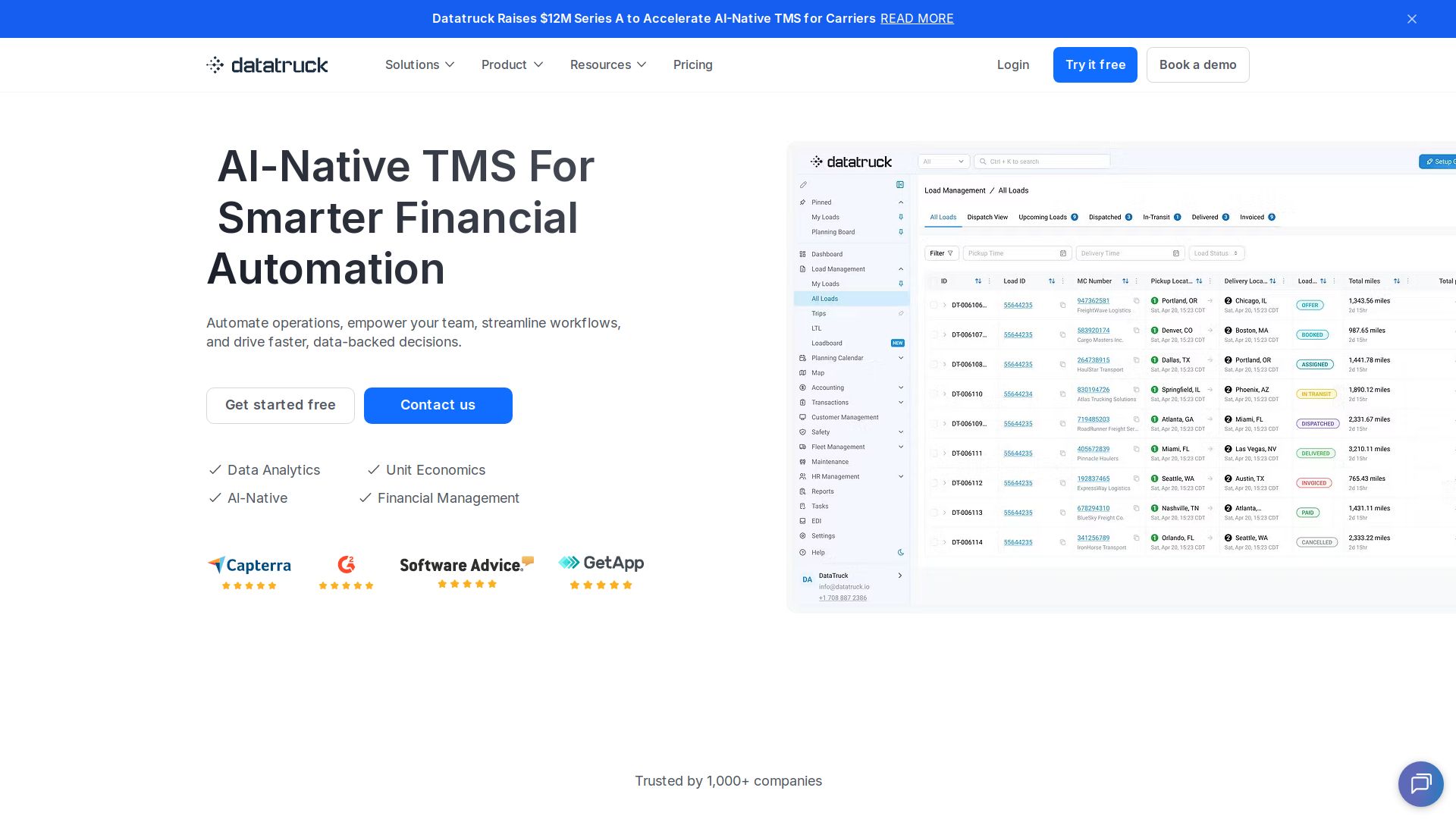Click the Ctrl + K search field
This screenshot has width=1456, height=819.
tap(1042, 162)
